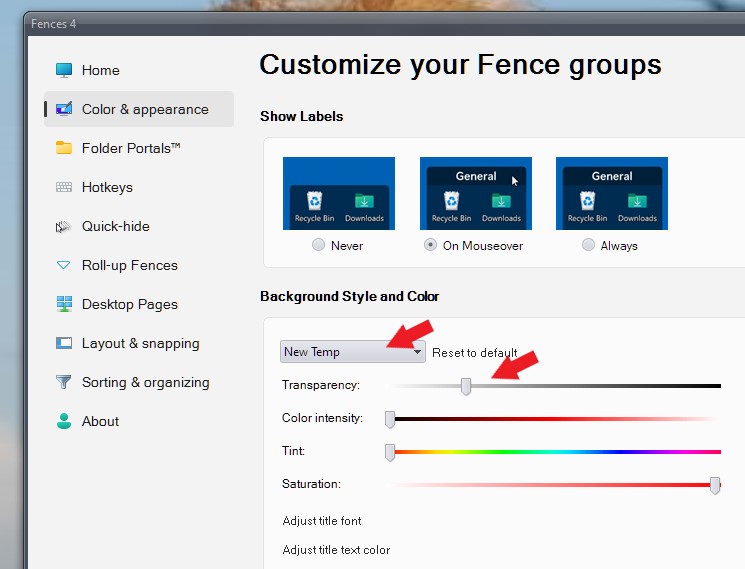Screen dimensions: 745x569
Task: Open the New Temp style dropdown
Action: pyautogui.click(x=353, y=351)
